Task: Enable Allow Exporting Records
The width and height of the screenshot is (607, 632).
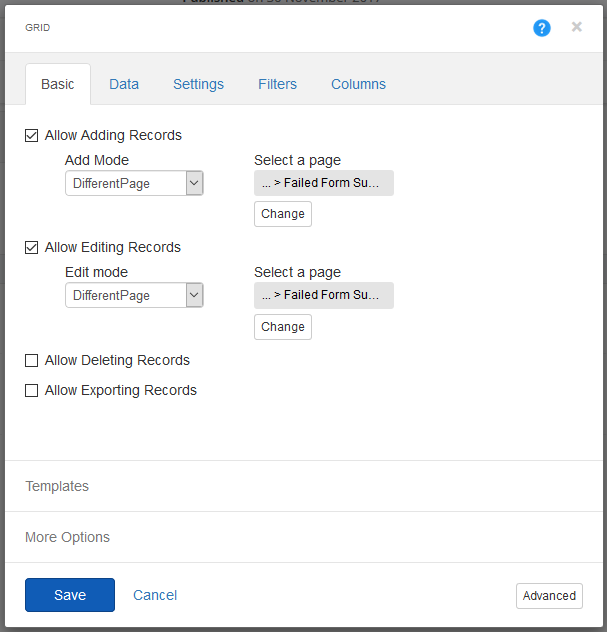Action: coord(31,391)
